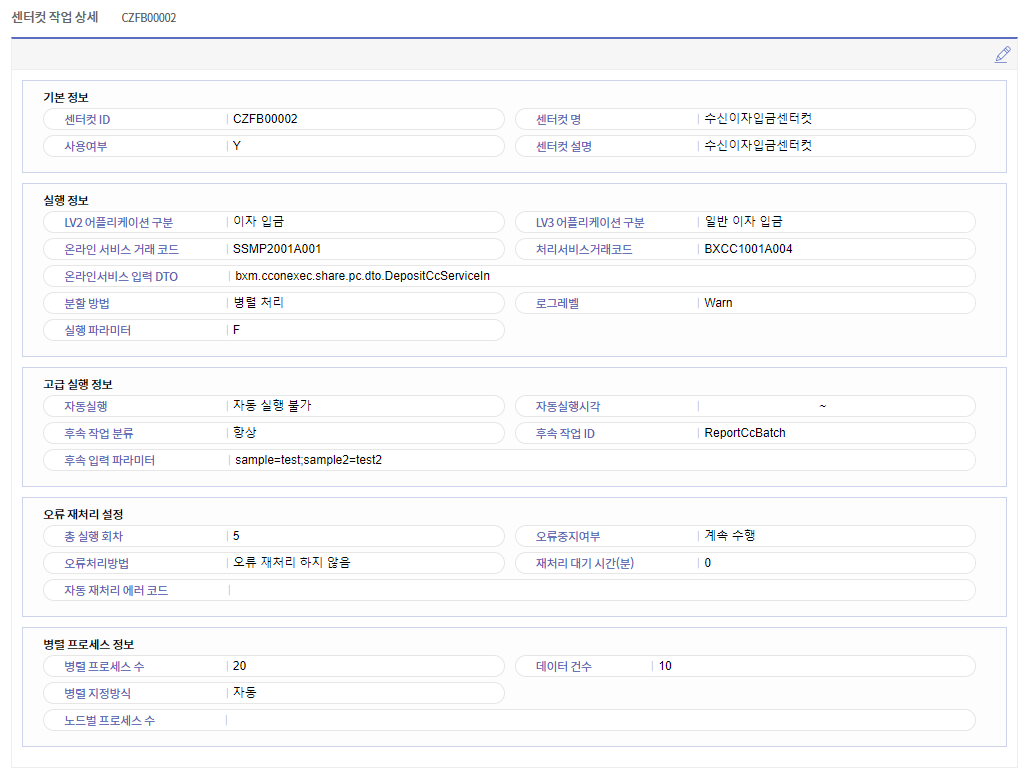Screen dimensions: 1025x775
Task: Click the 센터컷 작업 상세 page title
Action: click(55, 17)
